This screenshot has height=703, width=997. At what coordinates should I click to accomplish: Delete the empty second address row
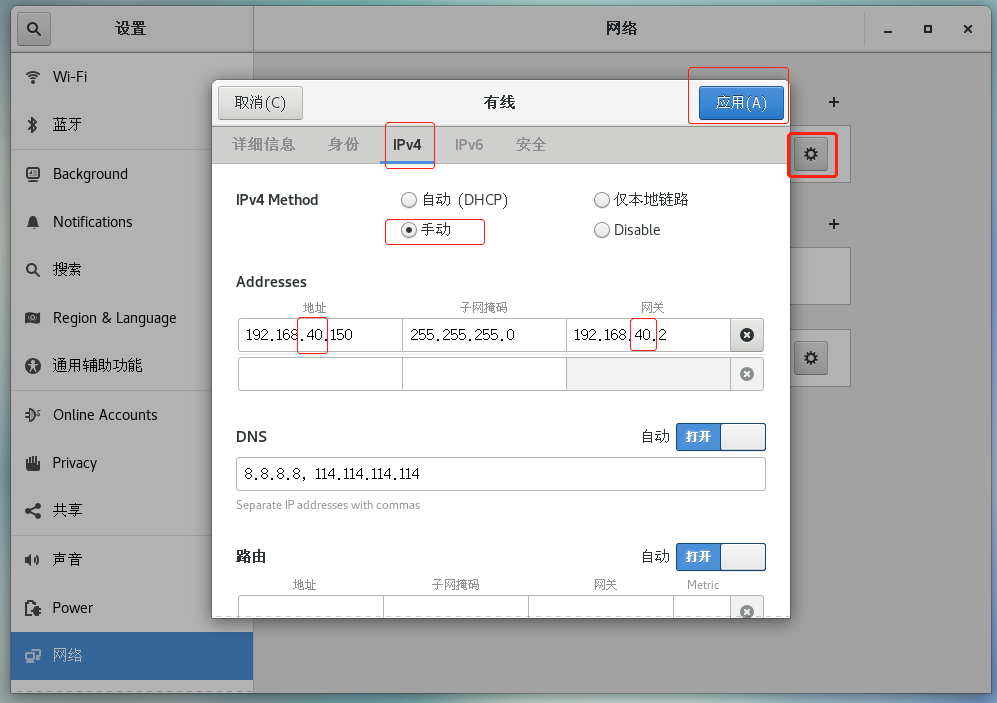(747, 374)
